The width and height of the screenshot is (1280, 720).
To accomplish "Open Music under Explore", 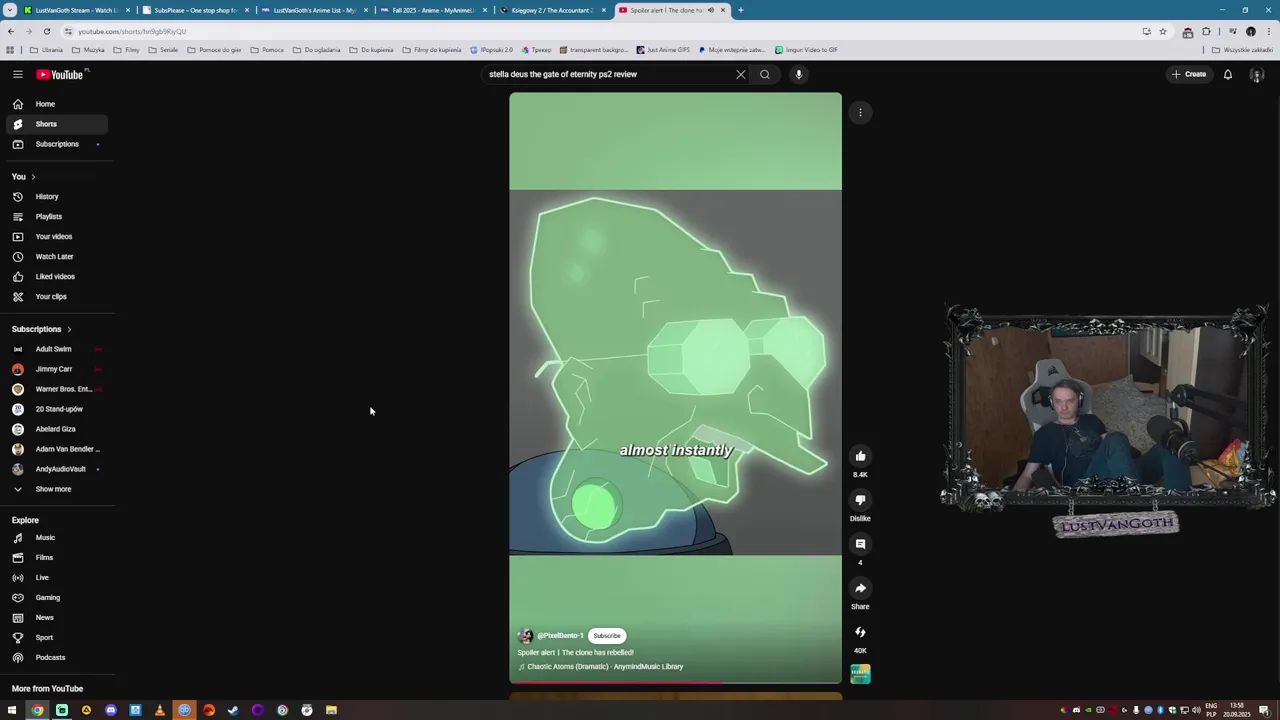I will [56, 538].
